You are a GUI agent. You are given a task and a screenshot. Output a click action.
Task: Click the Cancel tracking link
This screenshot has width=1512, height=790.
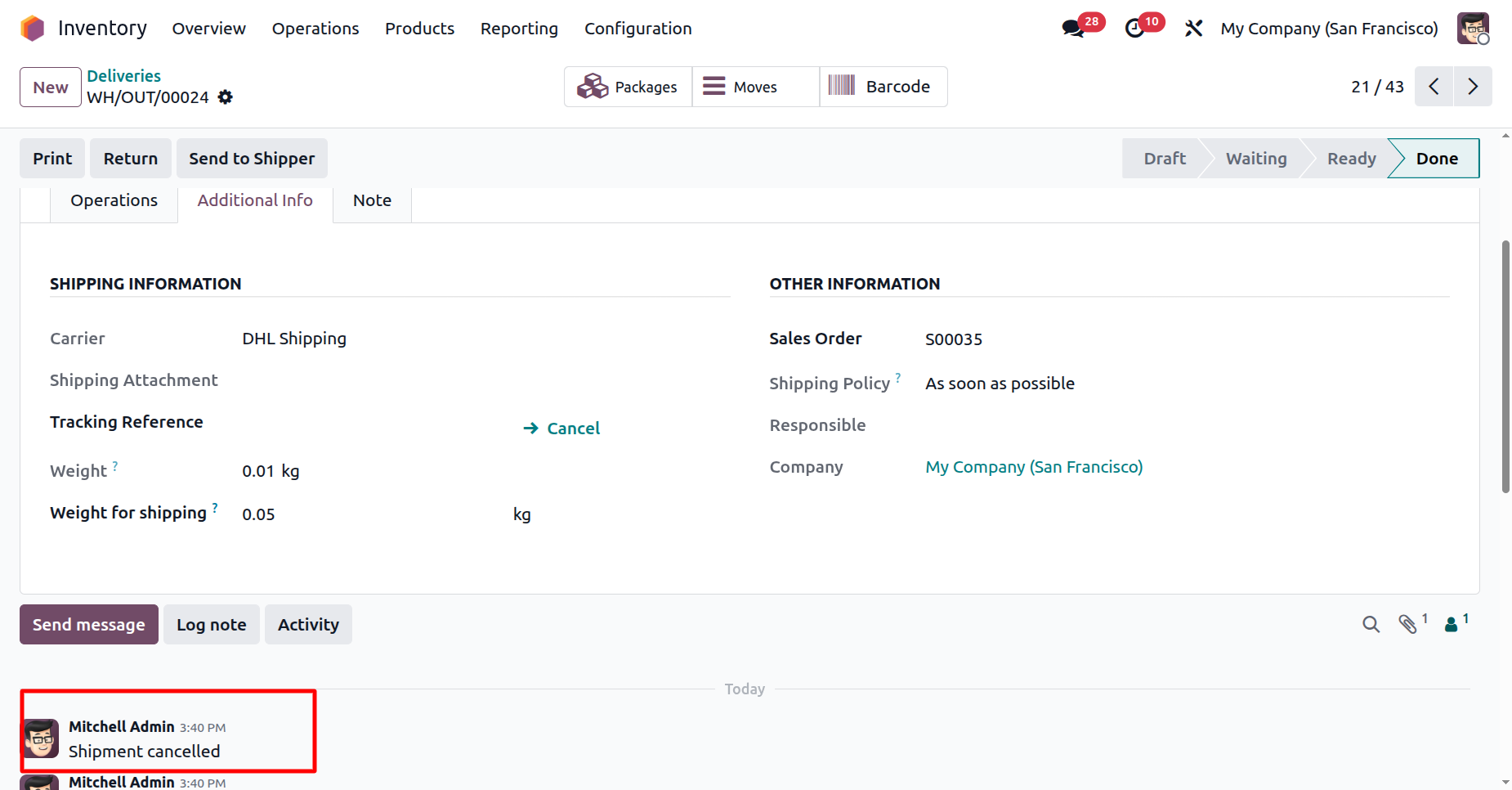coord(562,429)
